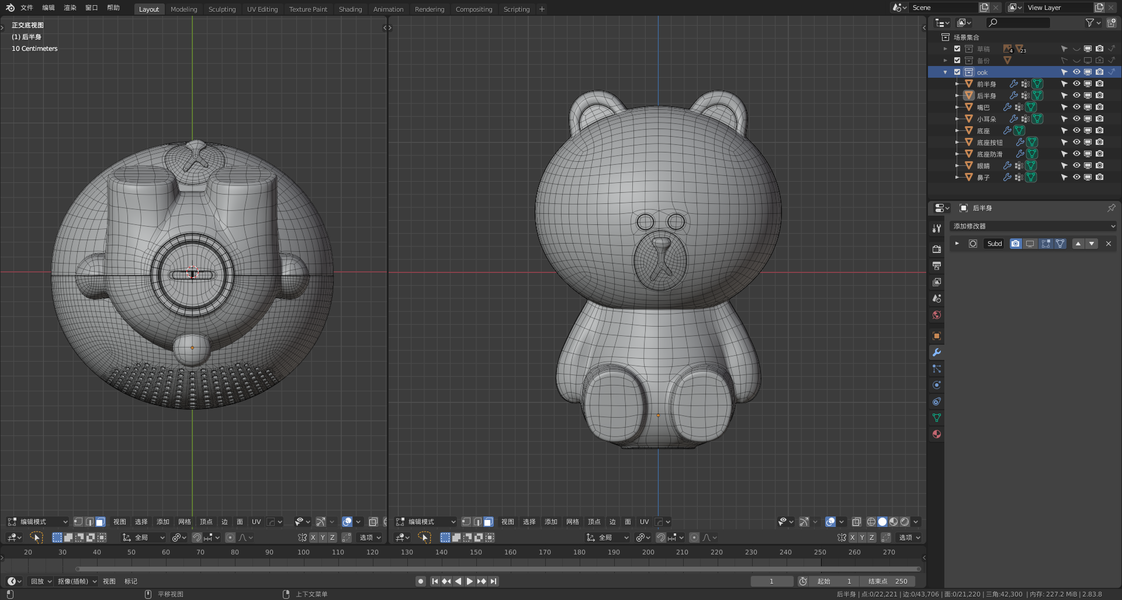1122x600 pixels.
Task: Jump to the timeline end frame
Action: (494, 581)
